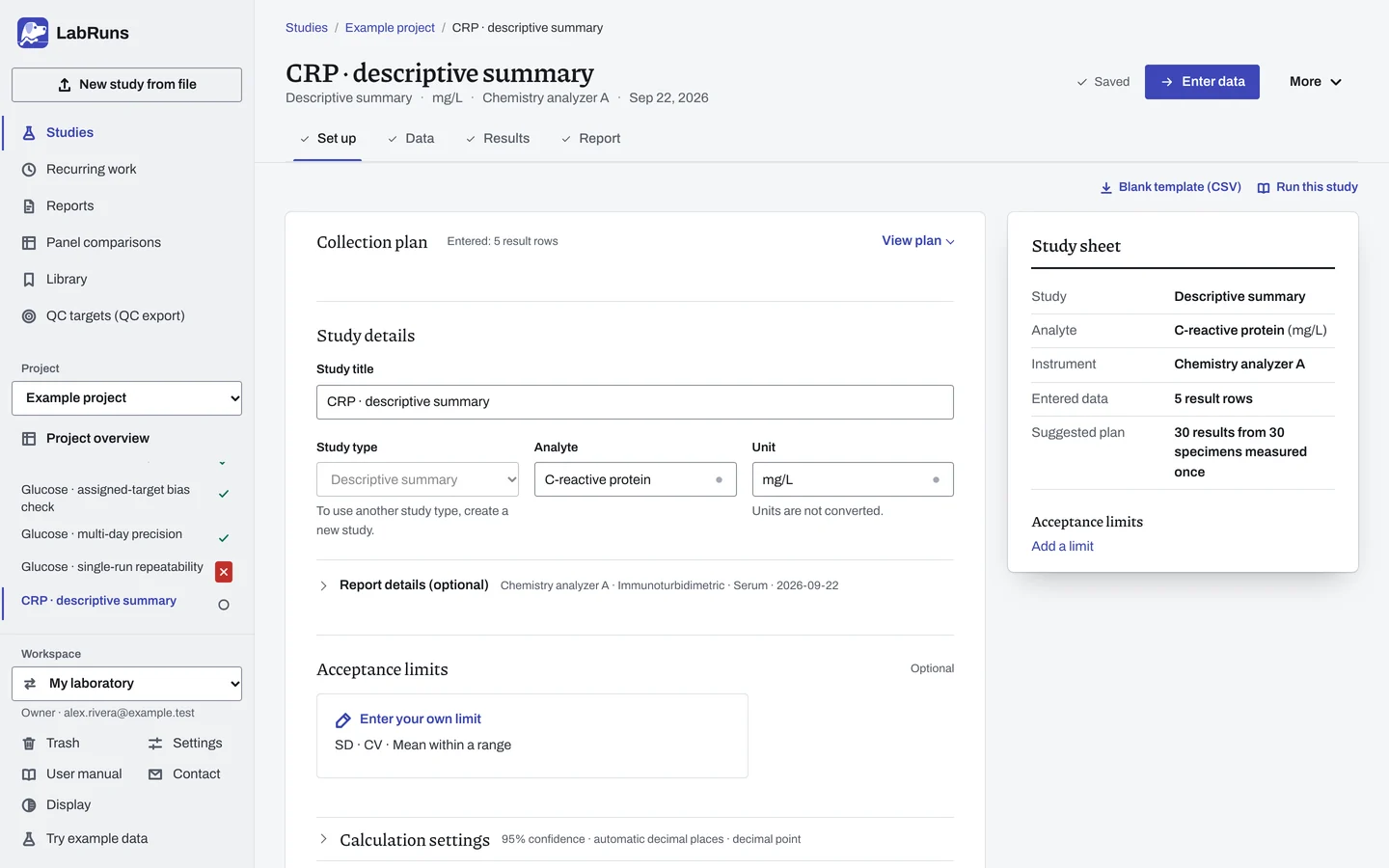Click the red X status on single-run repeatability
The width and height of the screenshot is (1389, 868).
click(224, 572)
